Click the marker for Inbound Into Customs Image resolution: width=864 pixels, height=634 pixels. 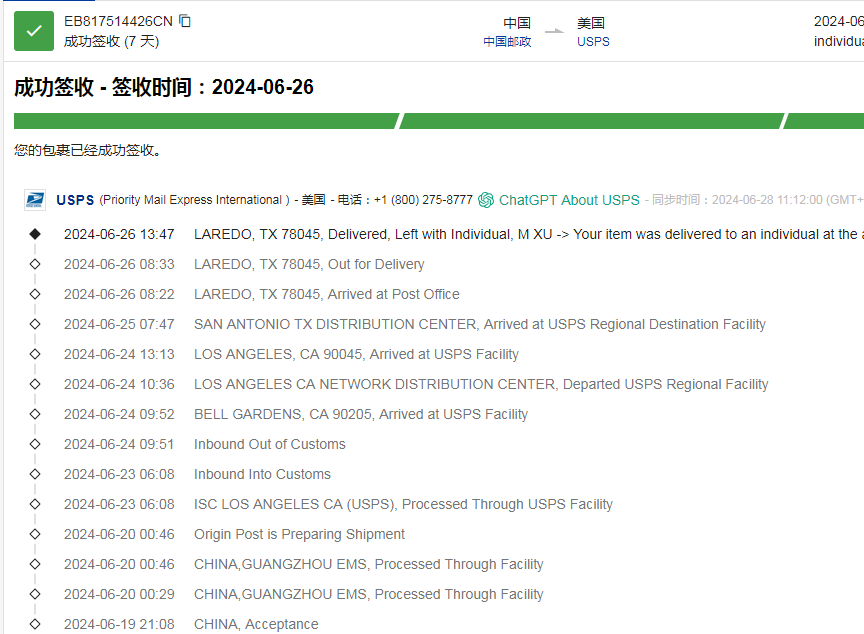[x=35, y=474]
